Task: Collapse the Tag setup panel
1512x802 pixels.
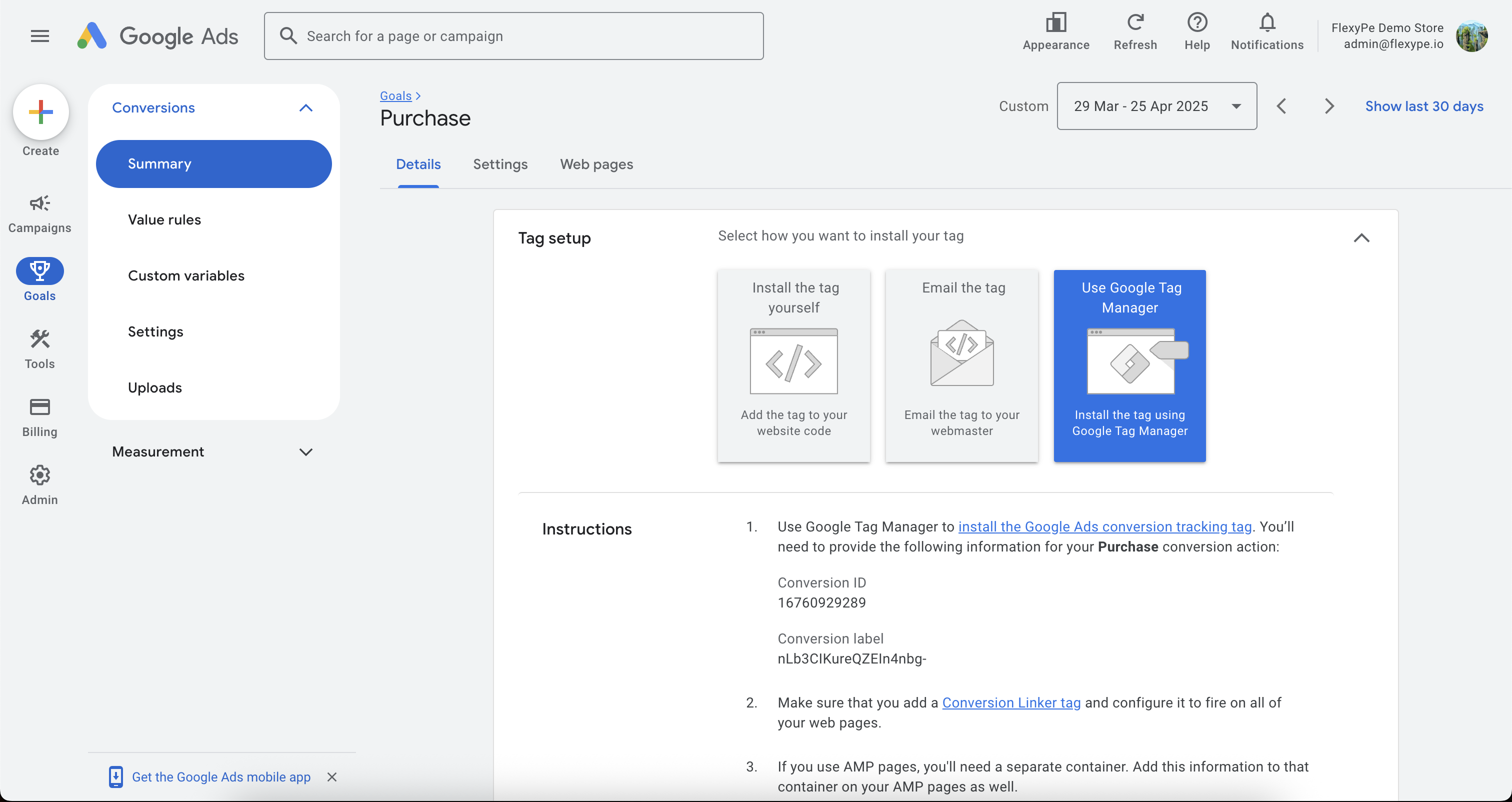Action: (x=1361, y=238)
